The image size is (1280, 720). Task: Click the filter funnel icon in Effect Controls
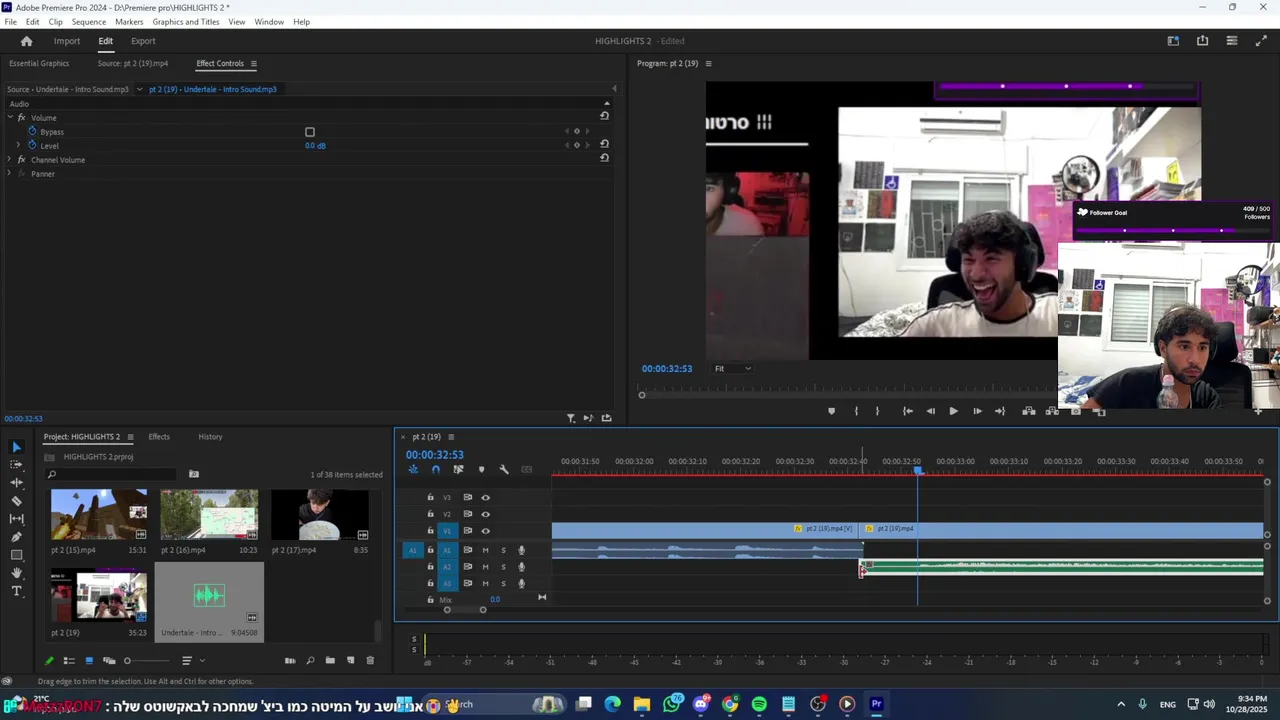tap(571, 418)
